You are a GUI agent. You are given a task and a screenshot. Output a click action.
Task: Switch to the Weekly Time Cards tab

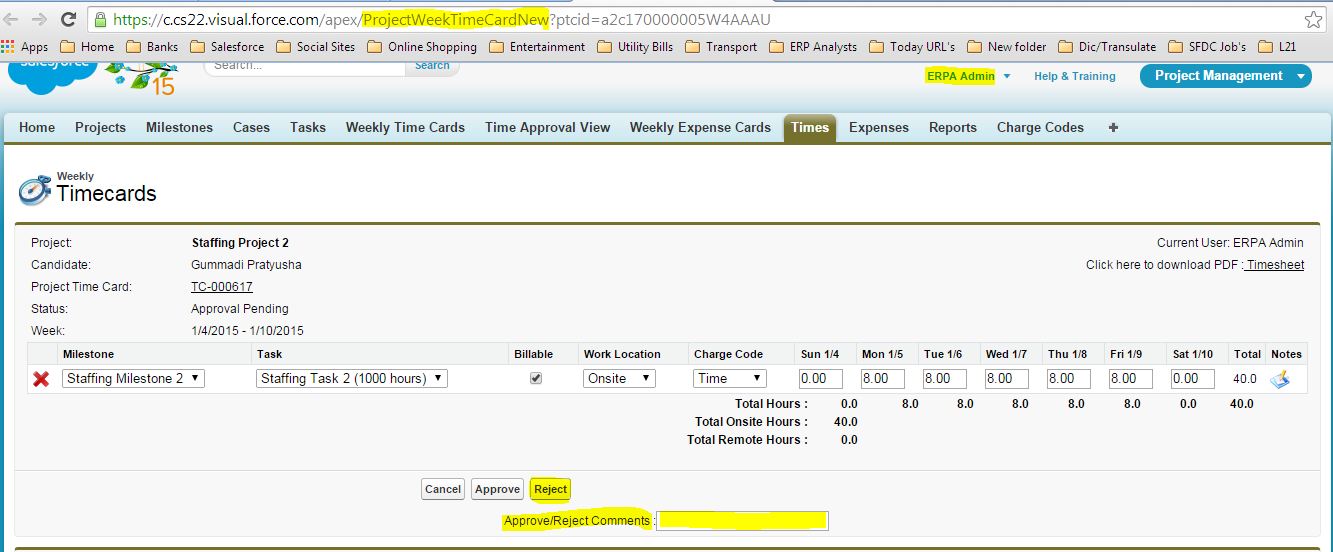405,128
